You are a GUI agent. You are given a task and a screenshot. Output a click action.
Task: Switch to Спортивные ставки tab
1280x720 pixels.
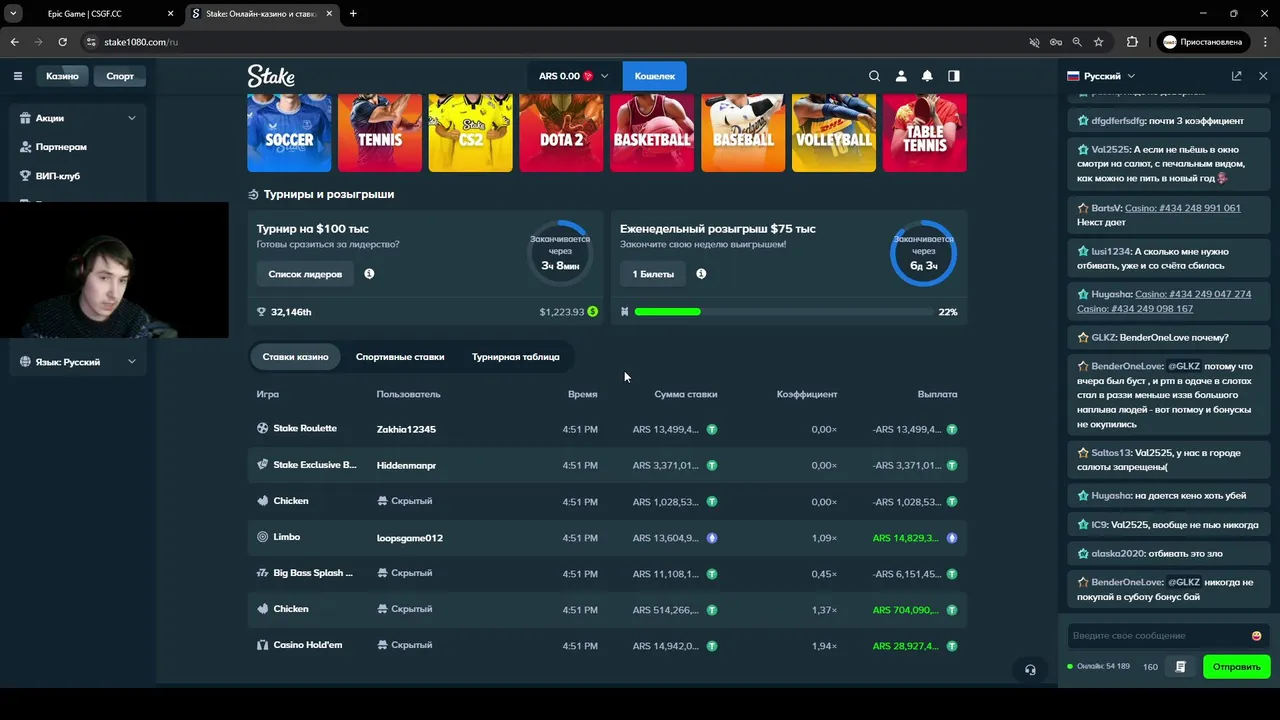[400, 357]
